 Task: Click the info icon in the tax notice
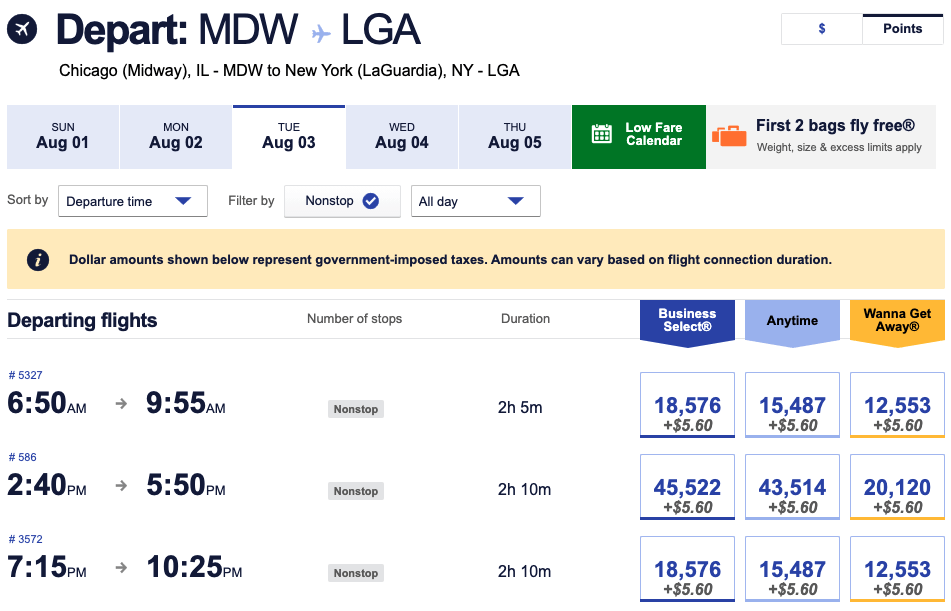(38, 260)
